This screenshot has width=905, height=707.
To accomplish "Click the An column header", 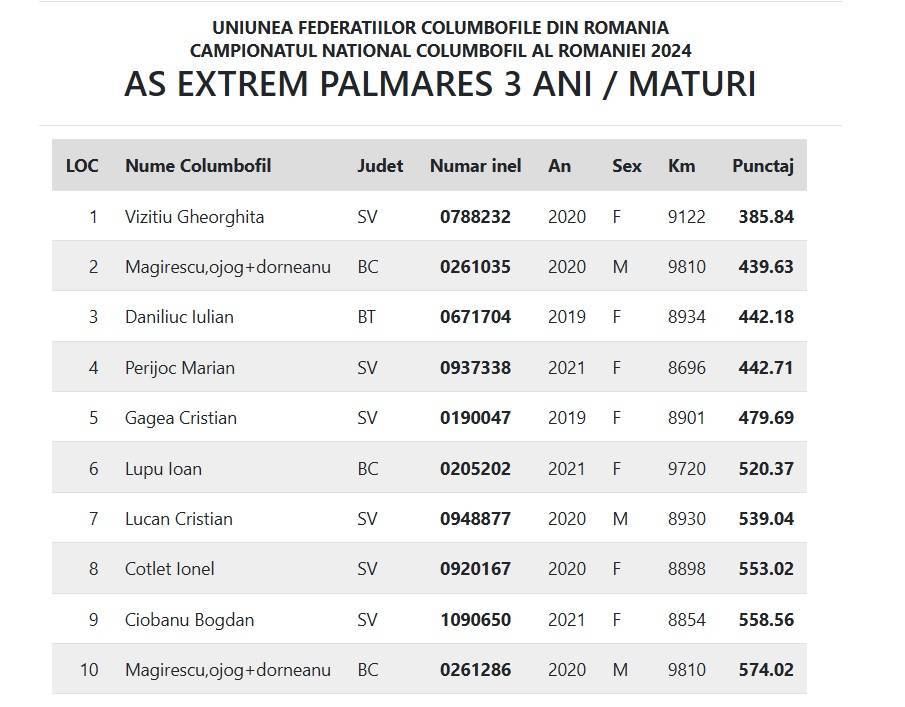I will [x=559, y=166].
